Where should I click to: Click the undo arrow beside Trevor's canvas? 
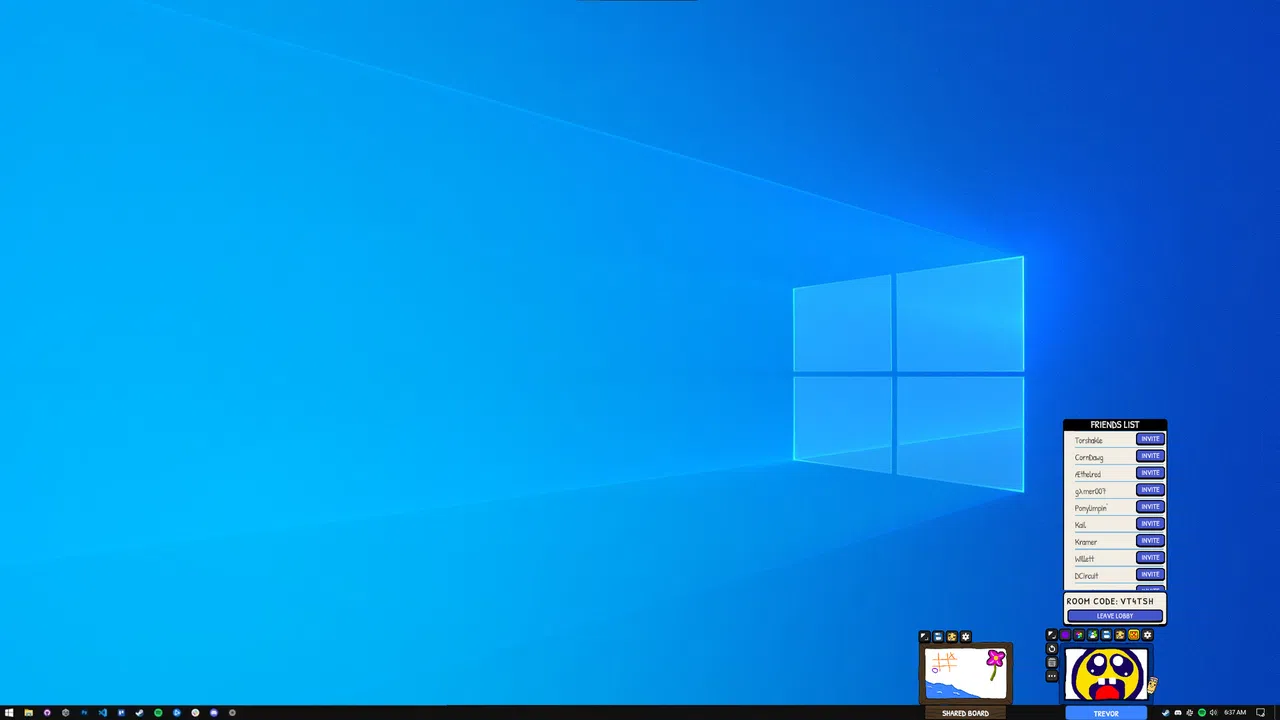(x=1051, y=649)
